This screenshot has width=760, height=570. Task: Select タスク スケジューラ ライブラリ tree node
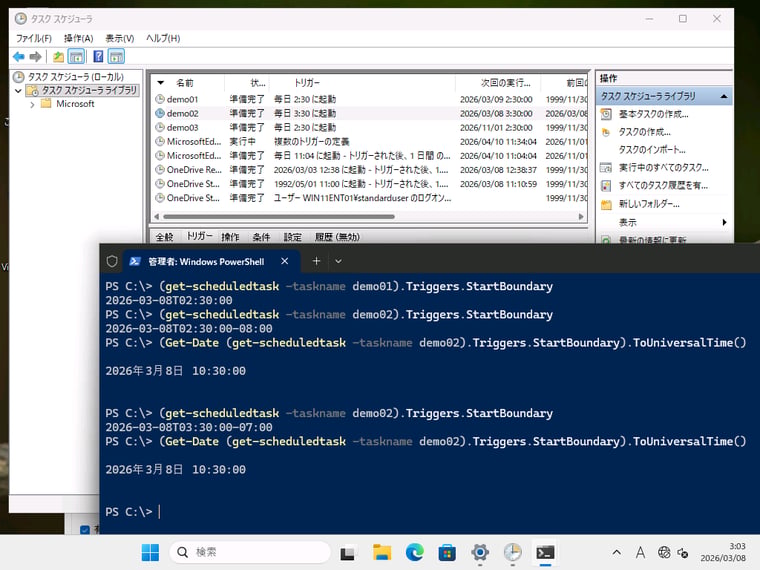tap(89, 90)
